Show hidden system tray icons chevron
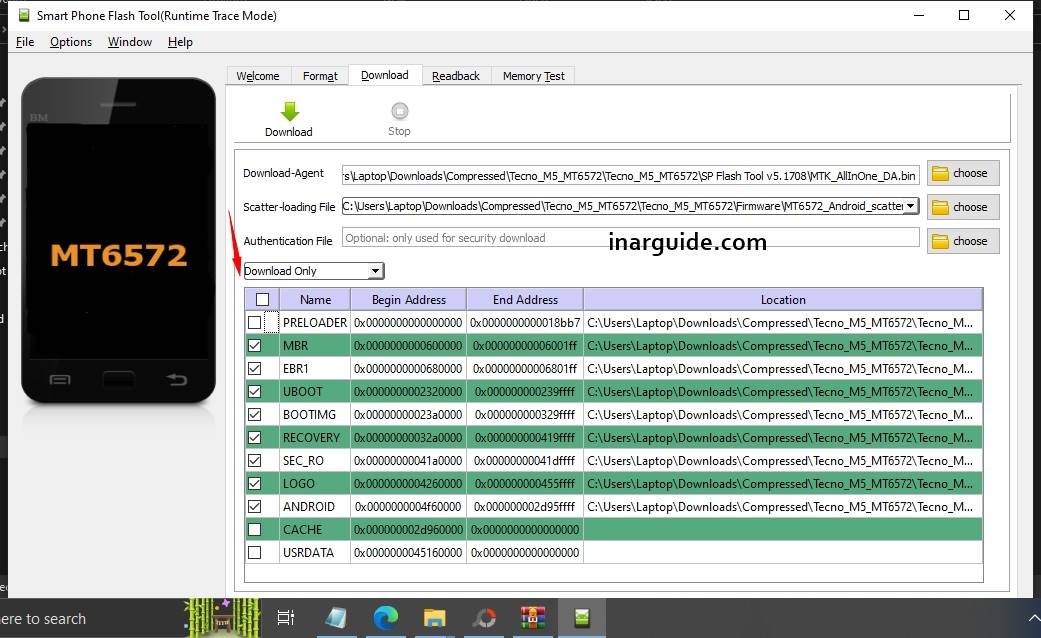Viewport: 1041px width, 638px height. pos(1034,618)
